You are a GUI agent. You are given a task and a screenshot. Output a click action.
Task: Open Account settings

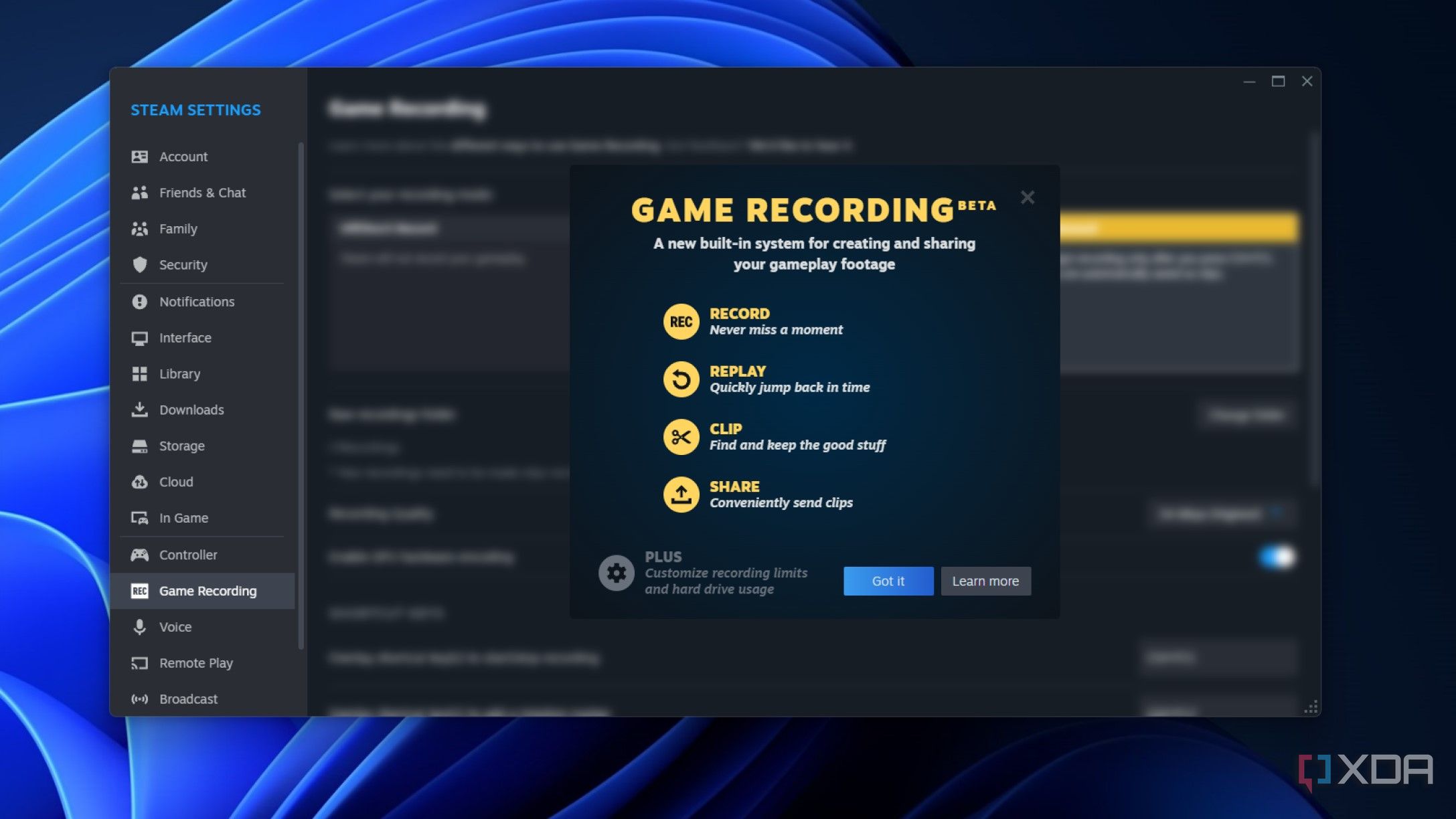tap(183, 157)
